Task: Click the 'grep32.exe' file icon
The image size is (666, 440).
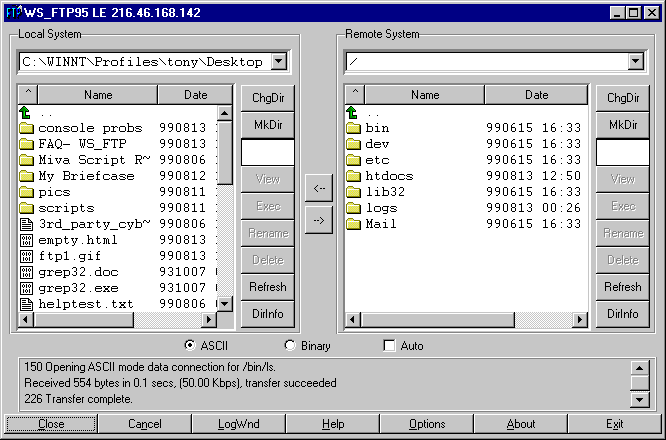Action: 26,288
